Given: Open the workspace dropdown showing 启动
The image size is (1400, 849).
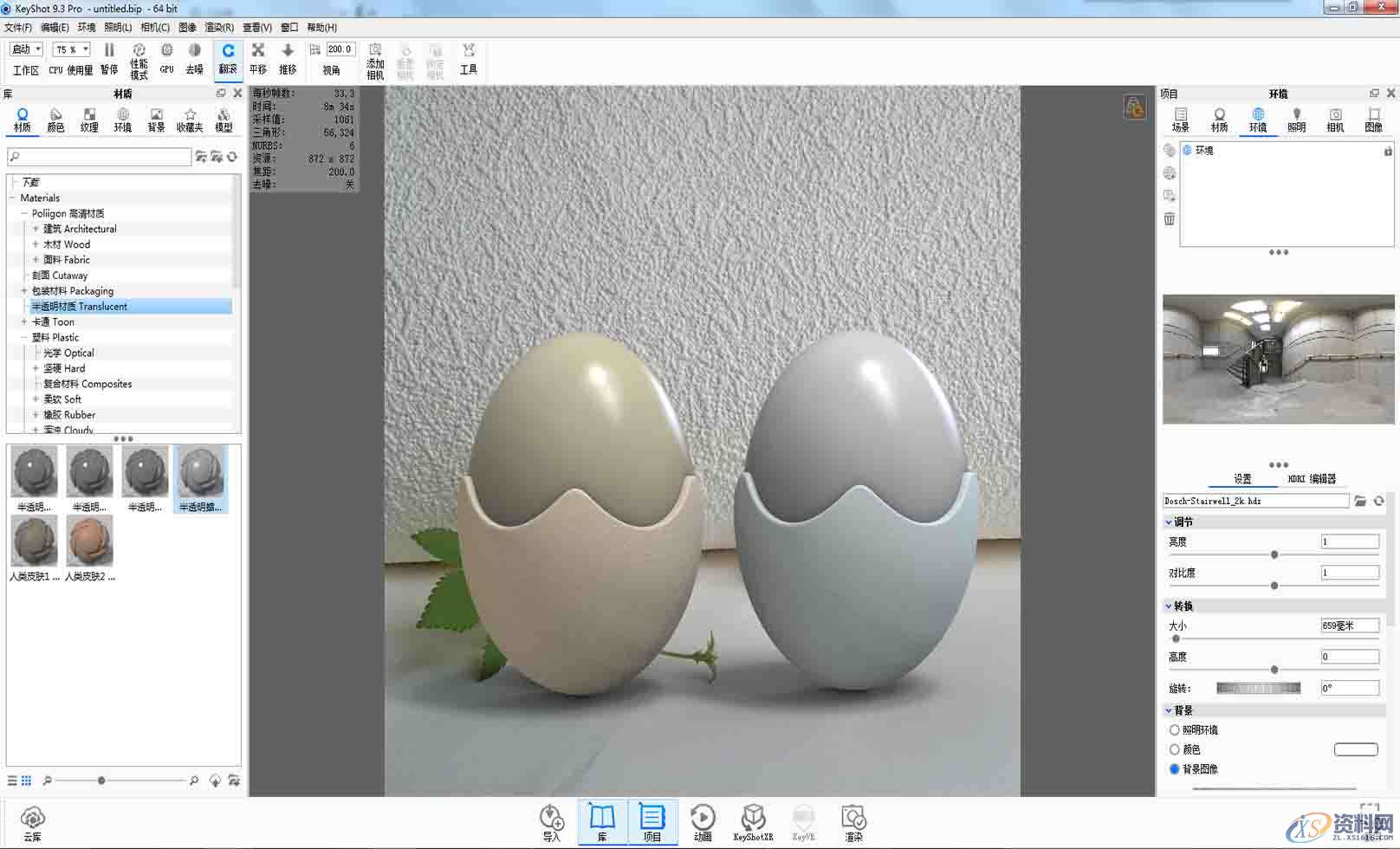Looking at the screenshot, I should [25, 49].
